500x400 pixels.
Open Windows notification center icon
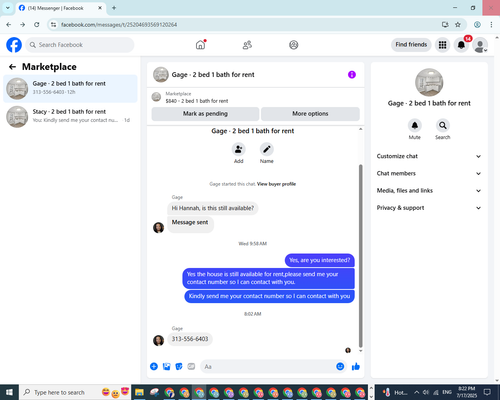pos(487,392)
